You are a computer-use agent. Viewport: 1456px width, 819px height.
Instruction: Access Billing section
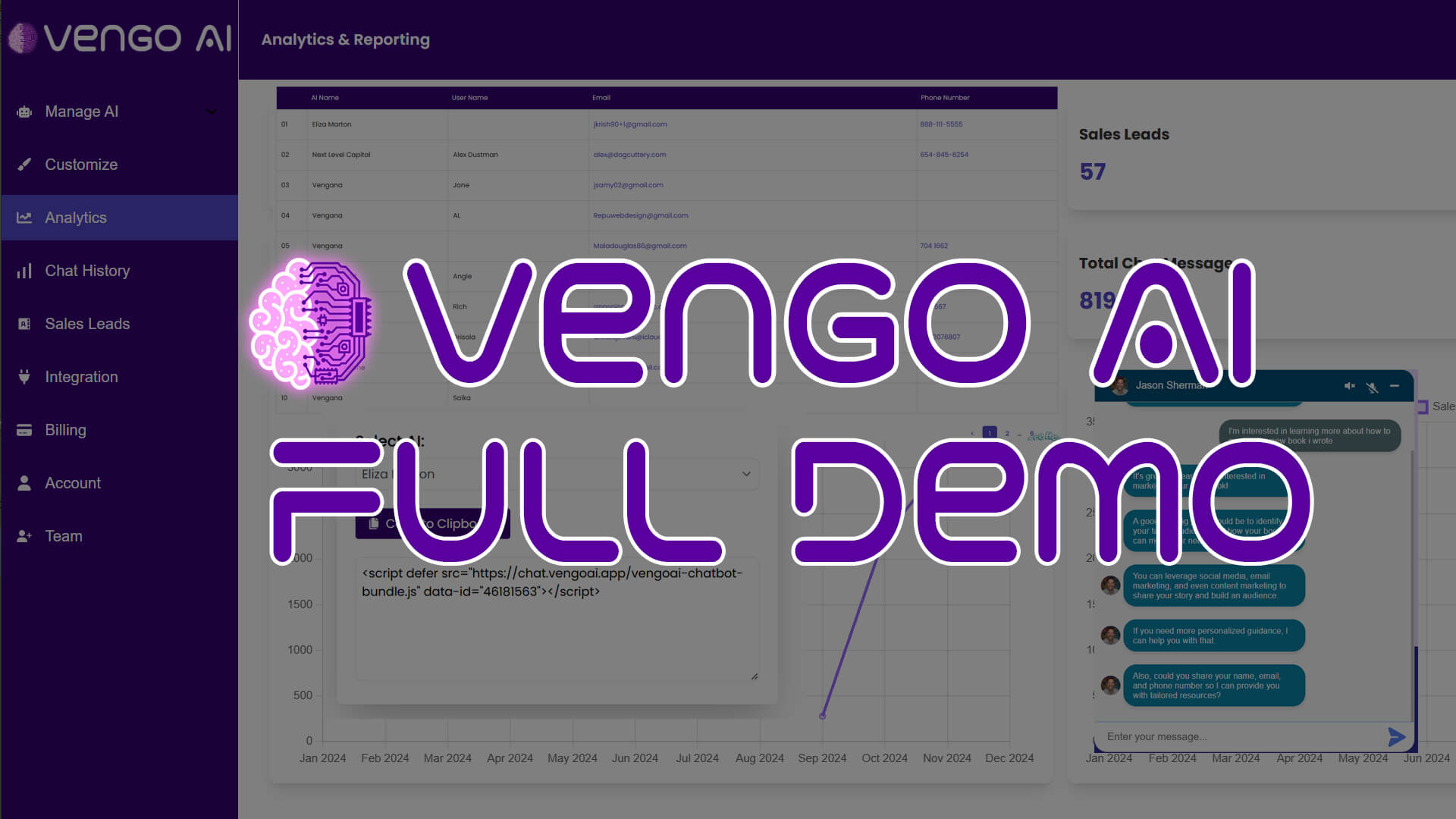tap(66, 430)
